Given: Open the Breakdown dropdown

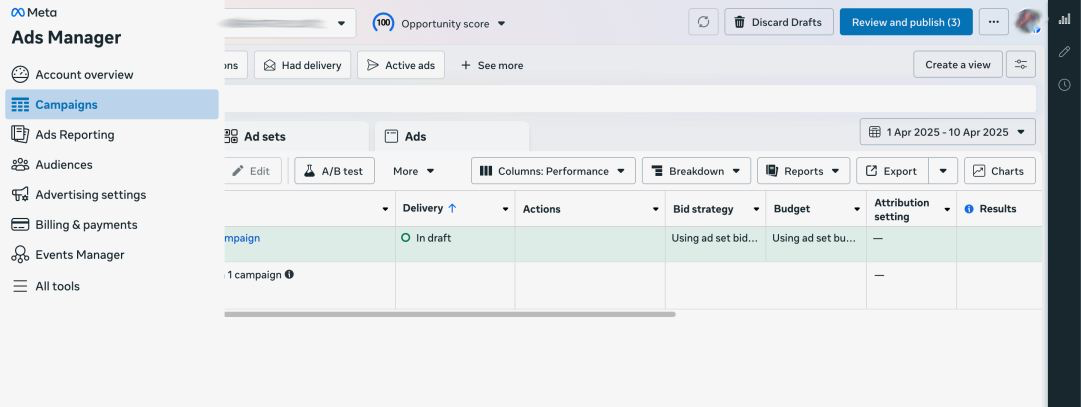Looking at the screenshot, I should [x=696, y=171].
